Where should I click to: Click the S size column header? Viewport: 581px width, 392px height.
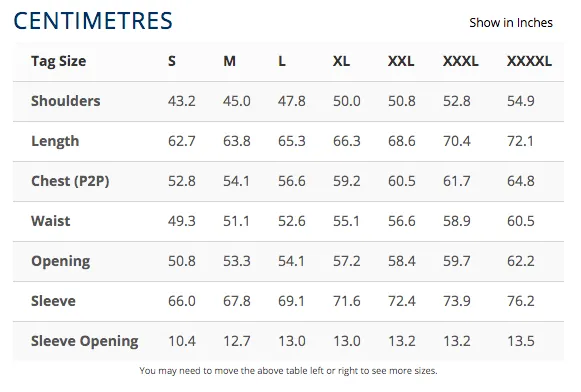pyautogui.click(x=172, y=61)
